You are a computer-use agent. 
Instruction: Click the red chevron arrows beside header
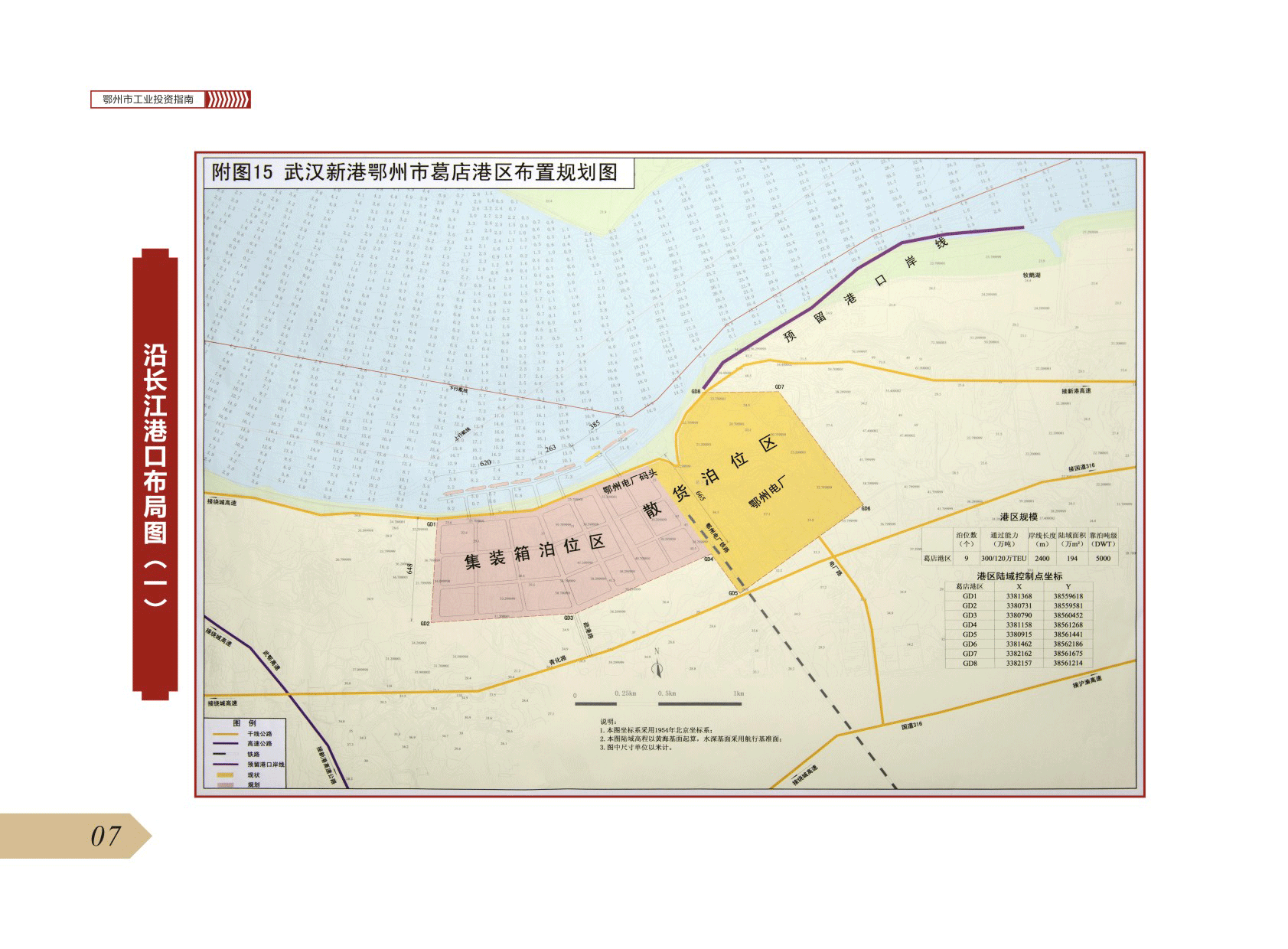tap(228, 99)
